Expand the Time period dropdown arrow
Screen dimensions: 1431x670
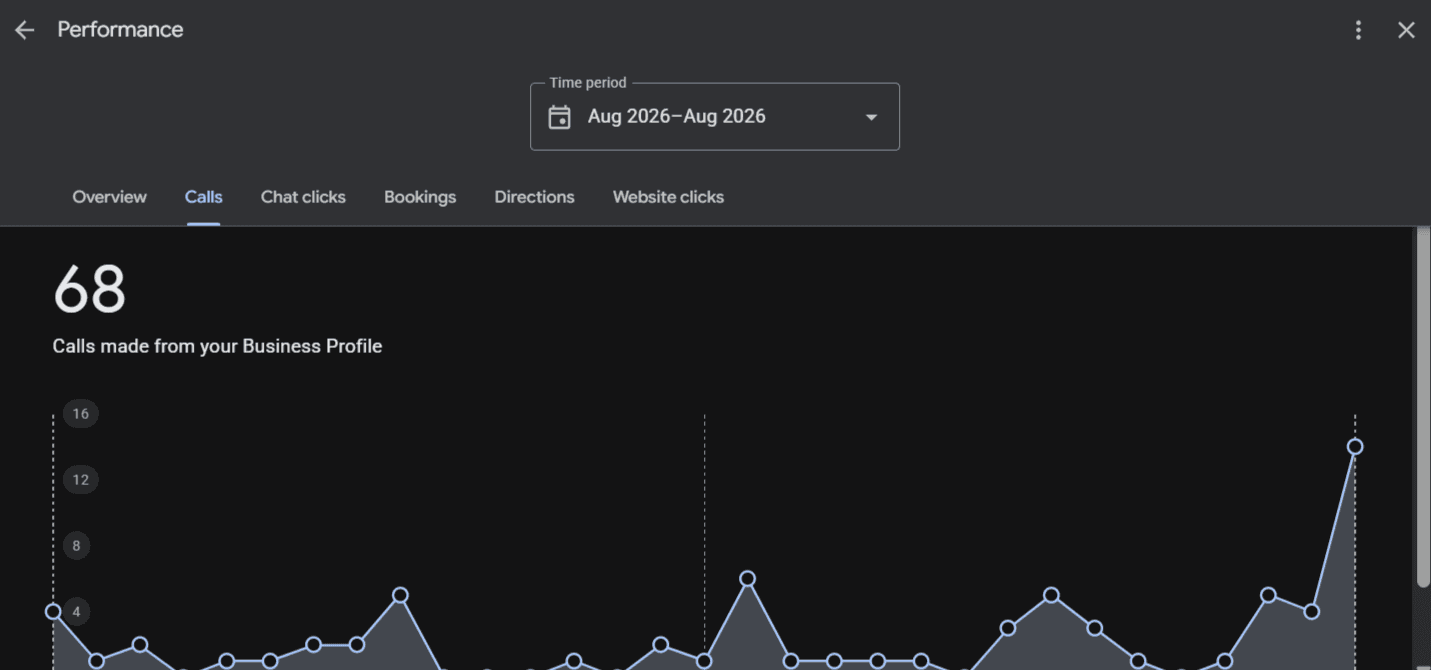[871, 117]
